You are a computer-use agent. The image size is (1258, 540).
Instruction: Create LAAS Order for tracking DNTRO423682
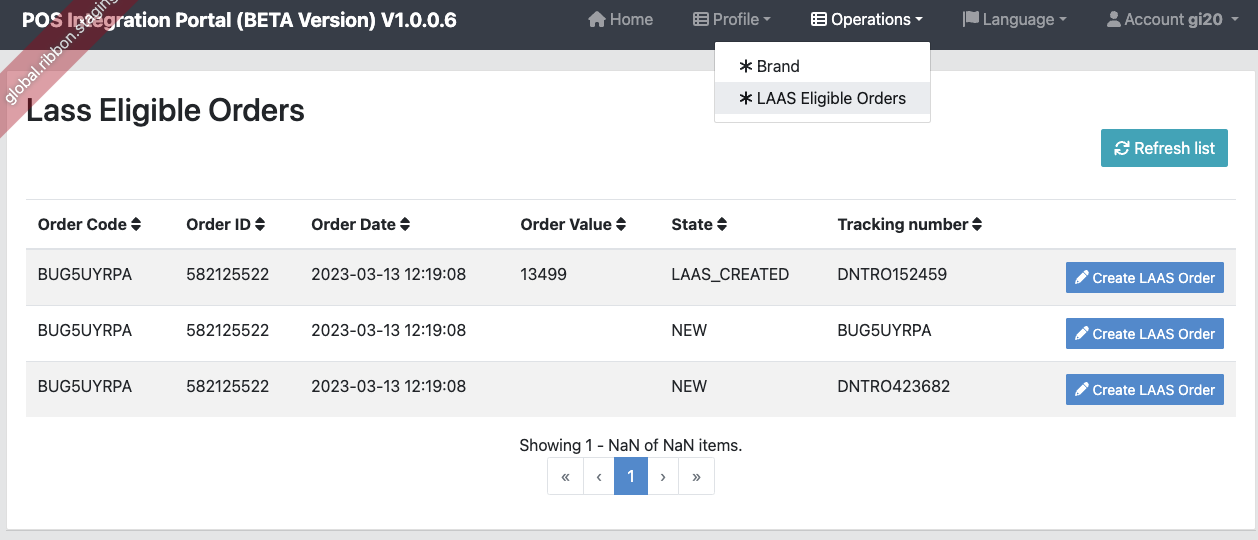(1144, 390)
